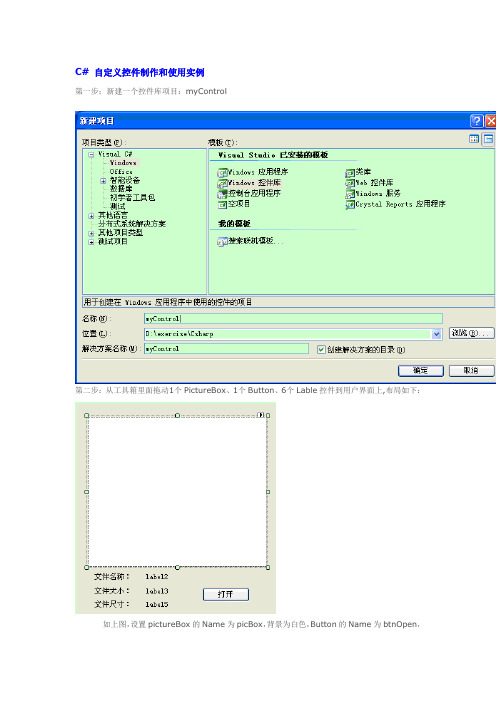Select 测试 project type under Visual C#
496x702 pixels.
pyautogui.click(x=118, y=206)
